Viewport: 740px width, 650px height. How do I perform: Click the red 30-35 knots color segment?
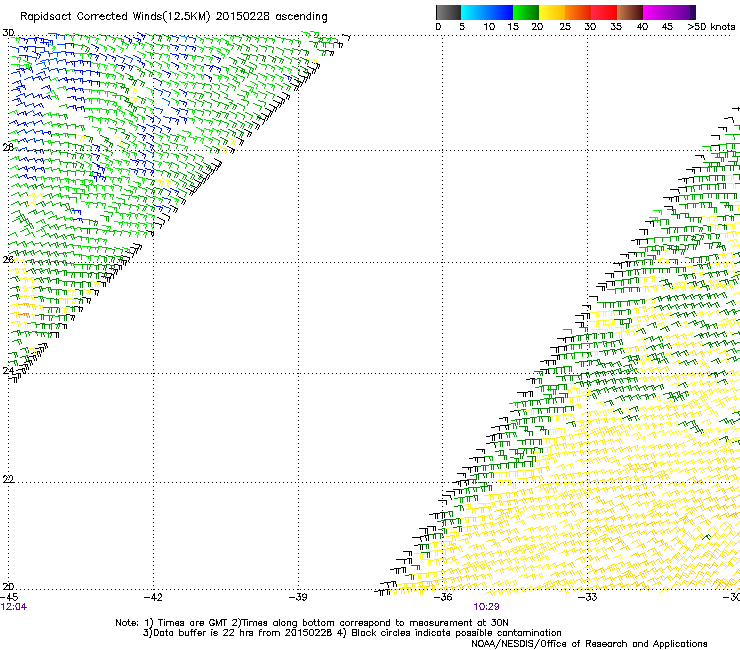tap(604, 12)
